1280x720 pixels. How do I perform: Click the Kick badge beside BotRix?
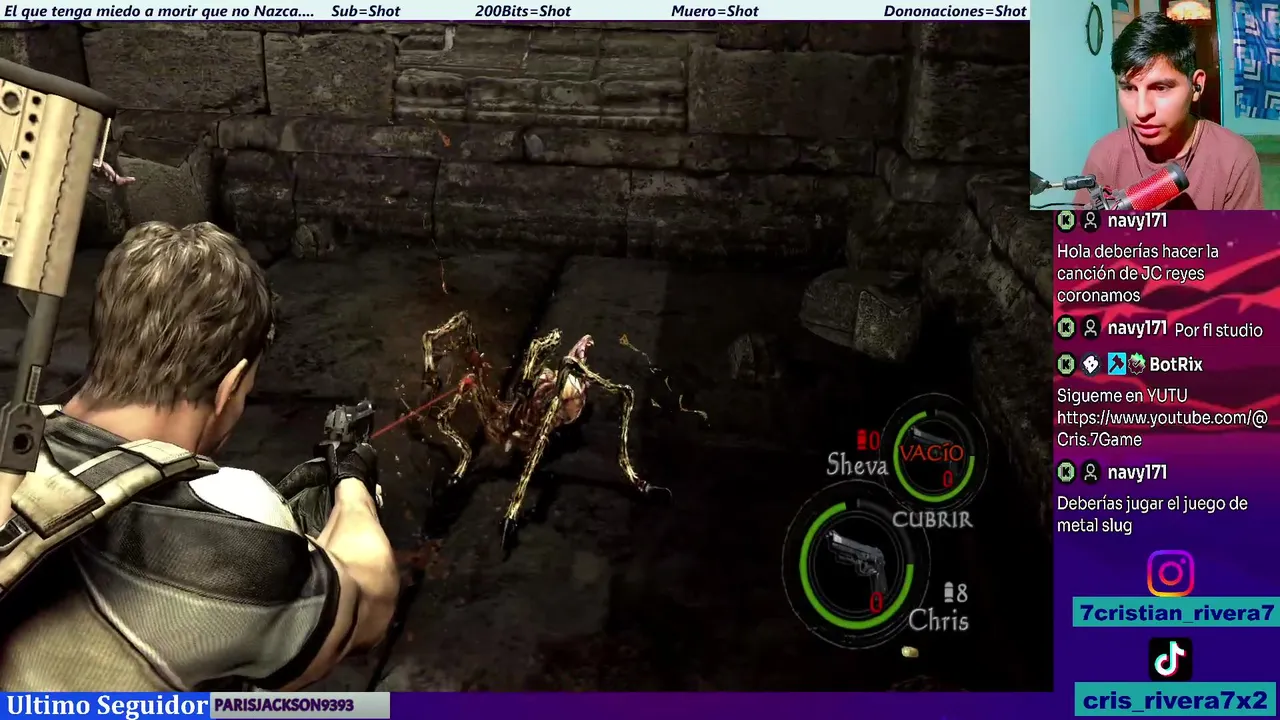1066,365
